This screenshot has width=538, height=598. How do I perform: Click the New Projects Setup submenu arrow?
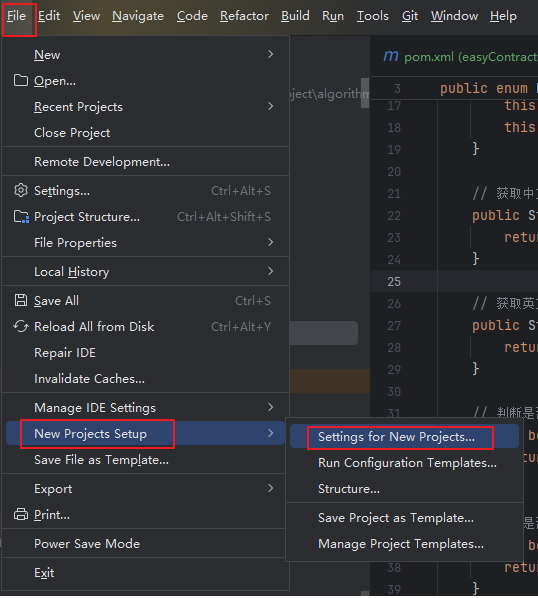(x=270, y=433)
